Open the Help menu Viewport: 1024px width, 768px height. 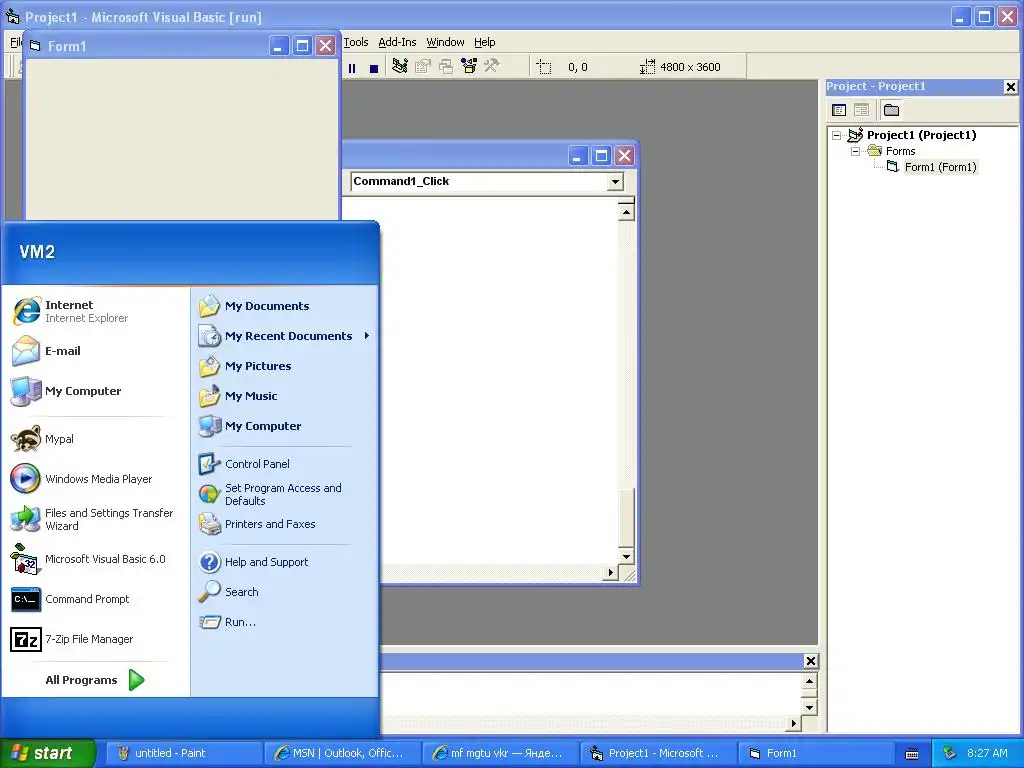tap(485, 42)
